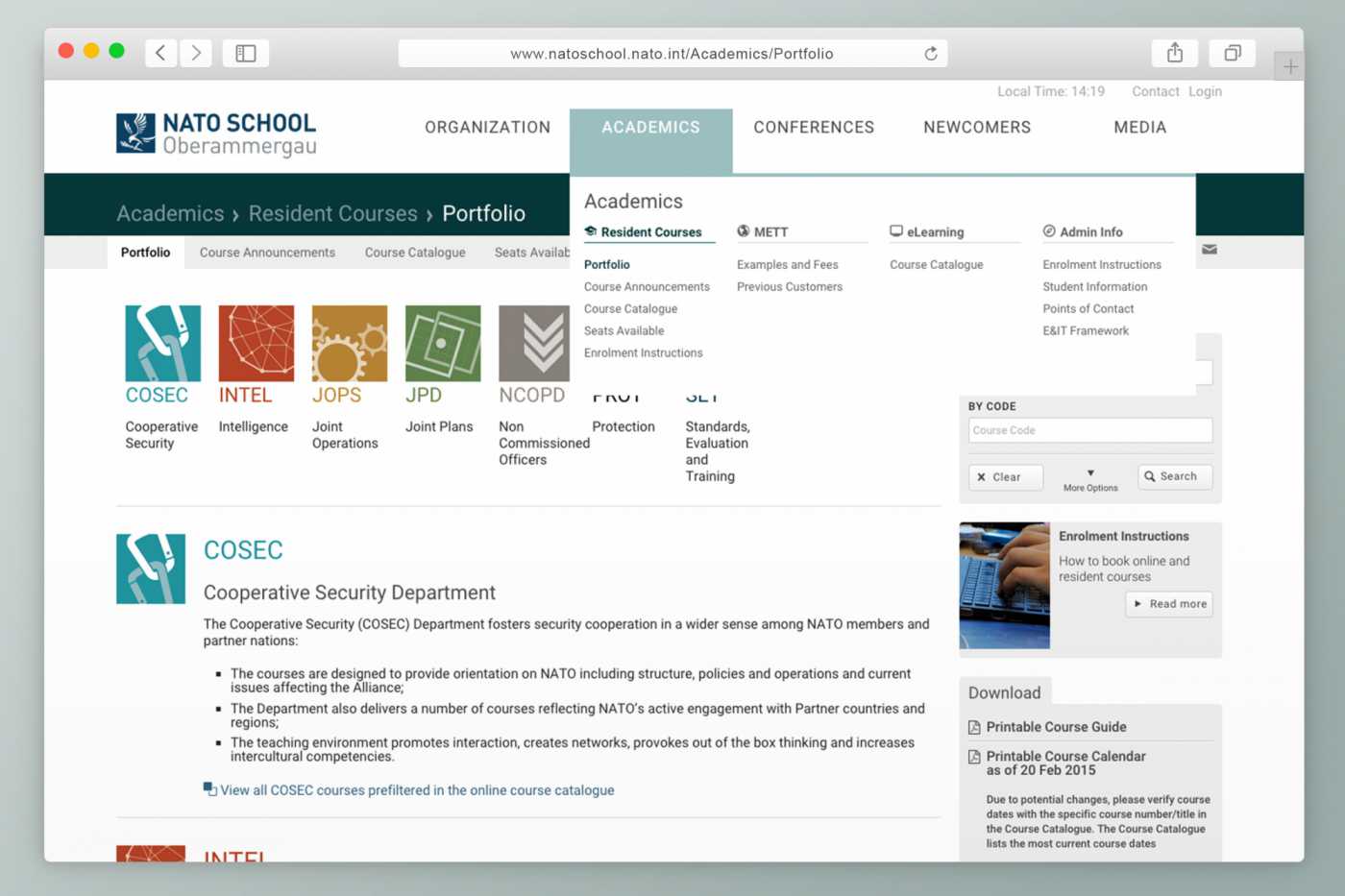The width and height of the screenshot is (1345, 896).
Task: Open the ACADEMICS main menu
Action: pos(651,127)
